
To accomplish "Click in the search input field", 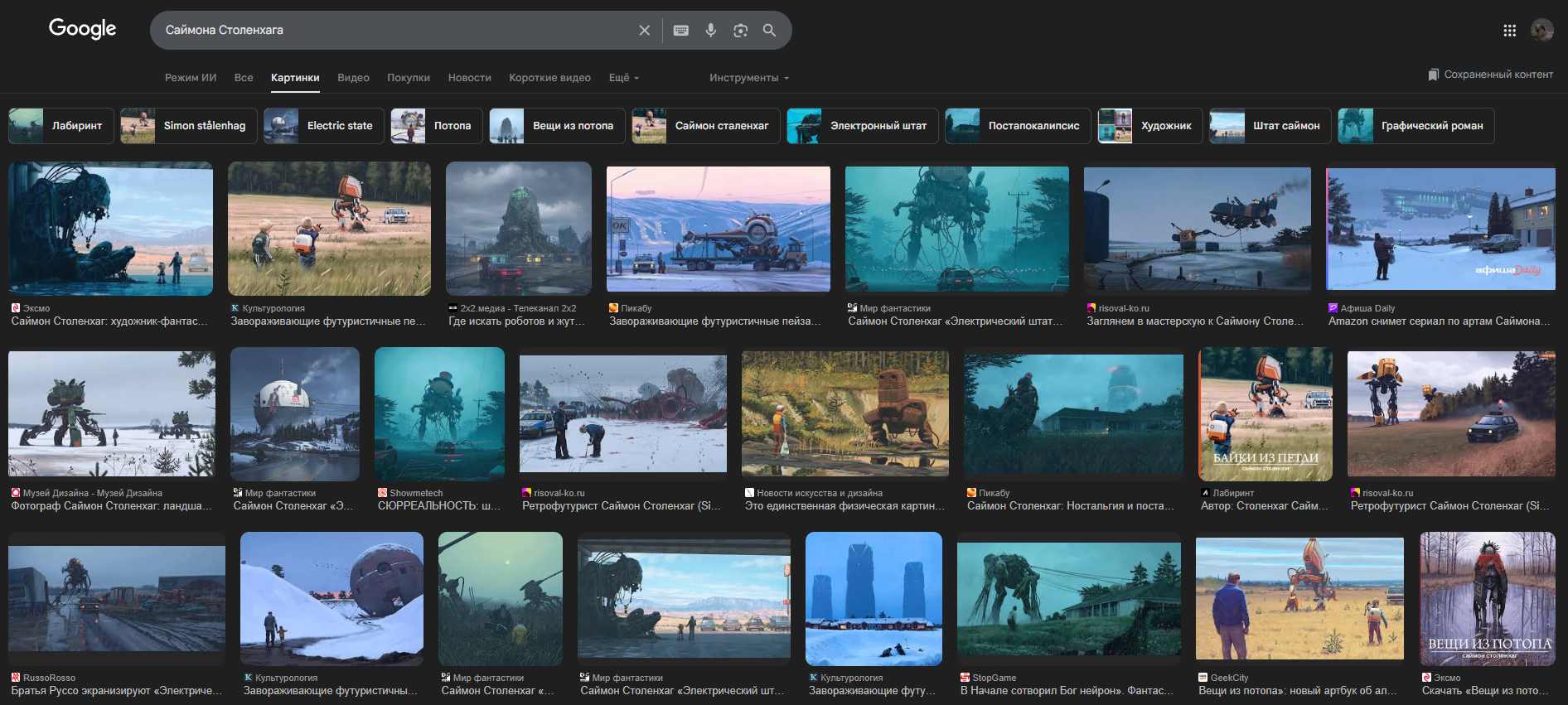I will click(x=390, y=31).
